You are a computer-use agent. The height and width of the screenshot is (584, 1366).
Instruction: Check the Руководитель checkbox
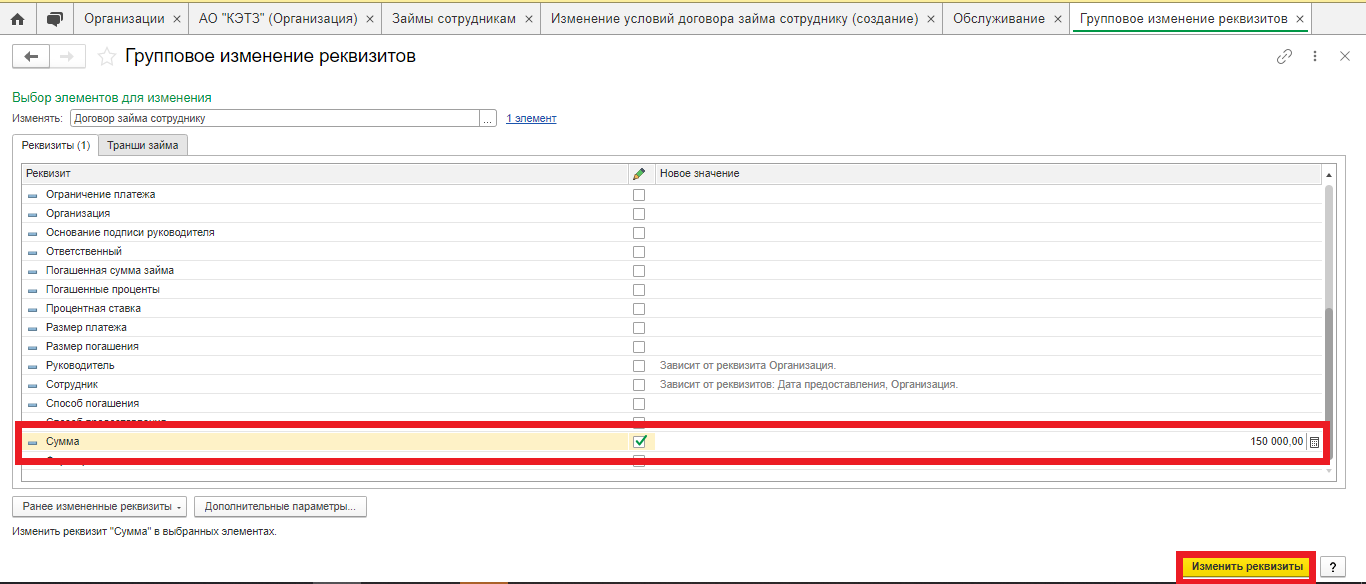639,365
